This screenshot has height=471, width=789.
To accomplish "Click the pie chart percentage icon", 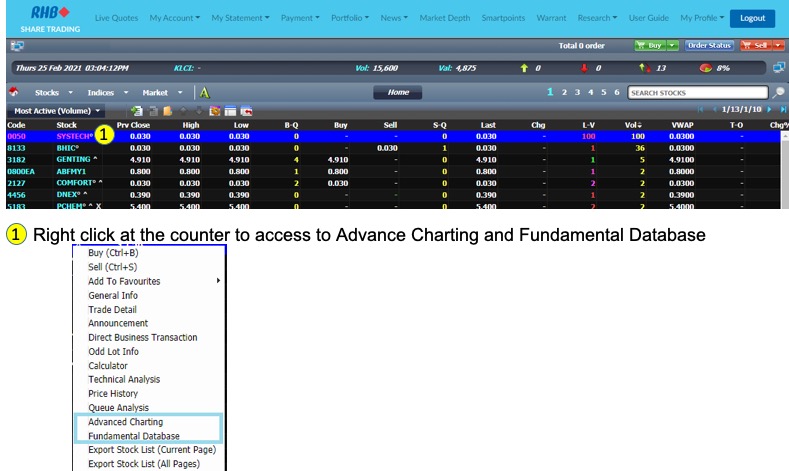I will click(705, 68).
